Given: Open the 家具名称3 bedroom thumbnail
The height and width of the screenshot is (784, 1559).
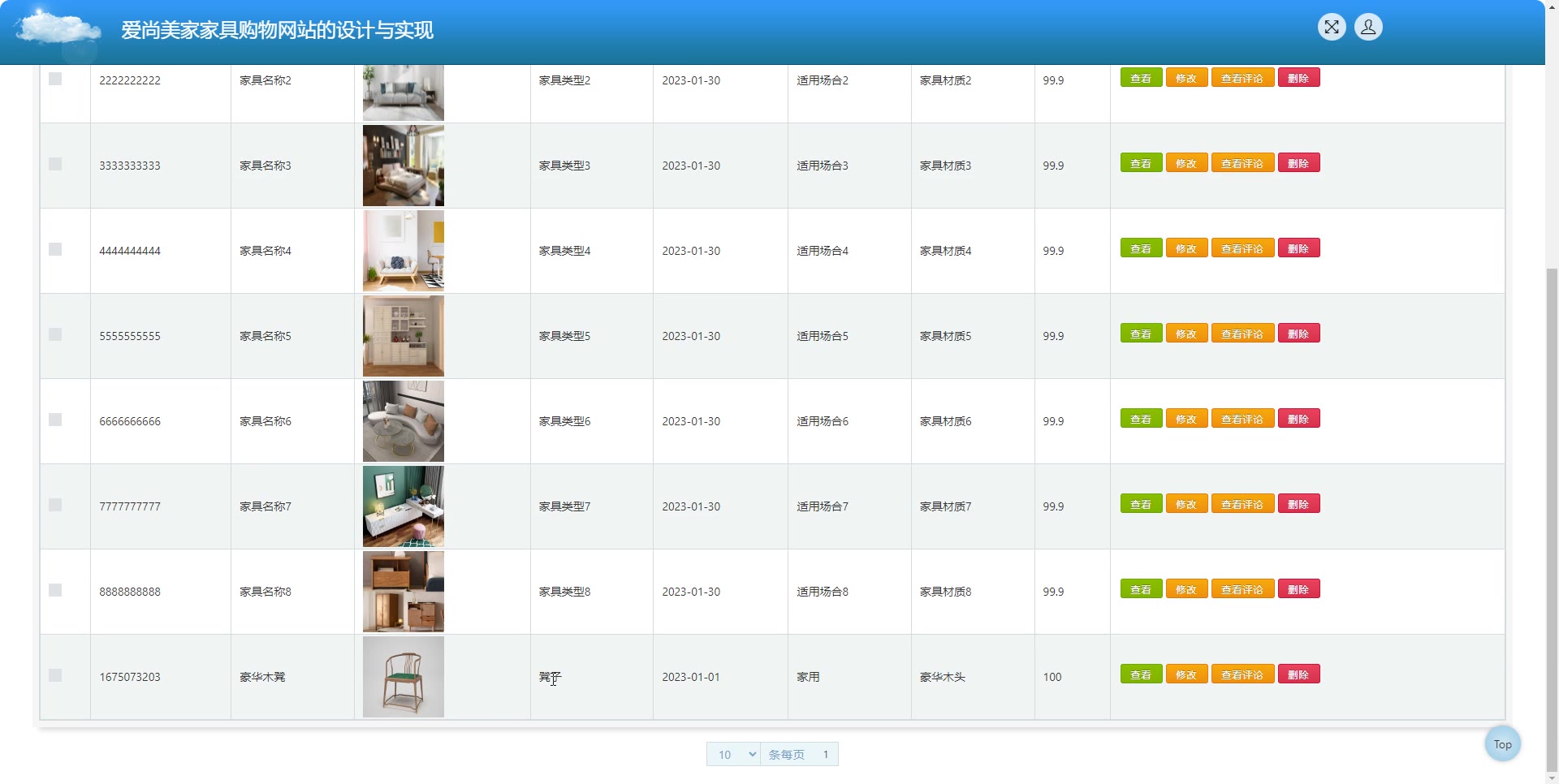Looking at the screenshot, I should pos(404,166).
